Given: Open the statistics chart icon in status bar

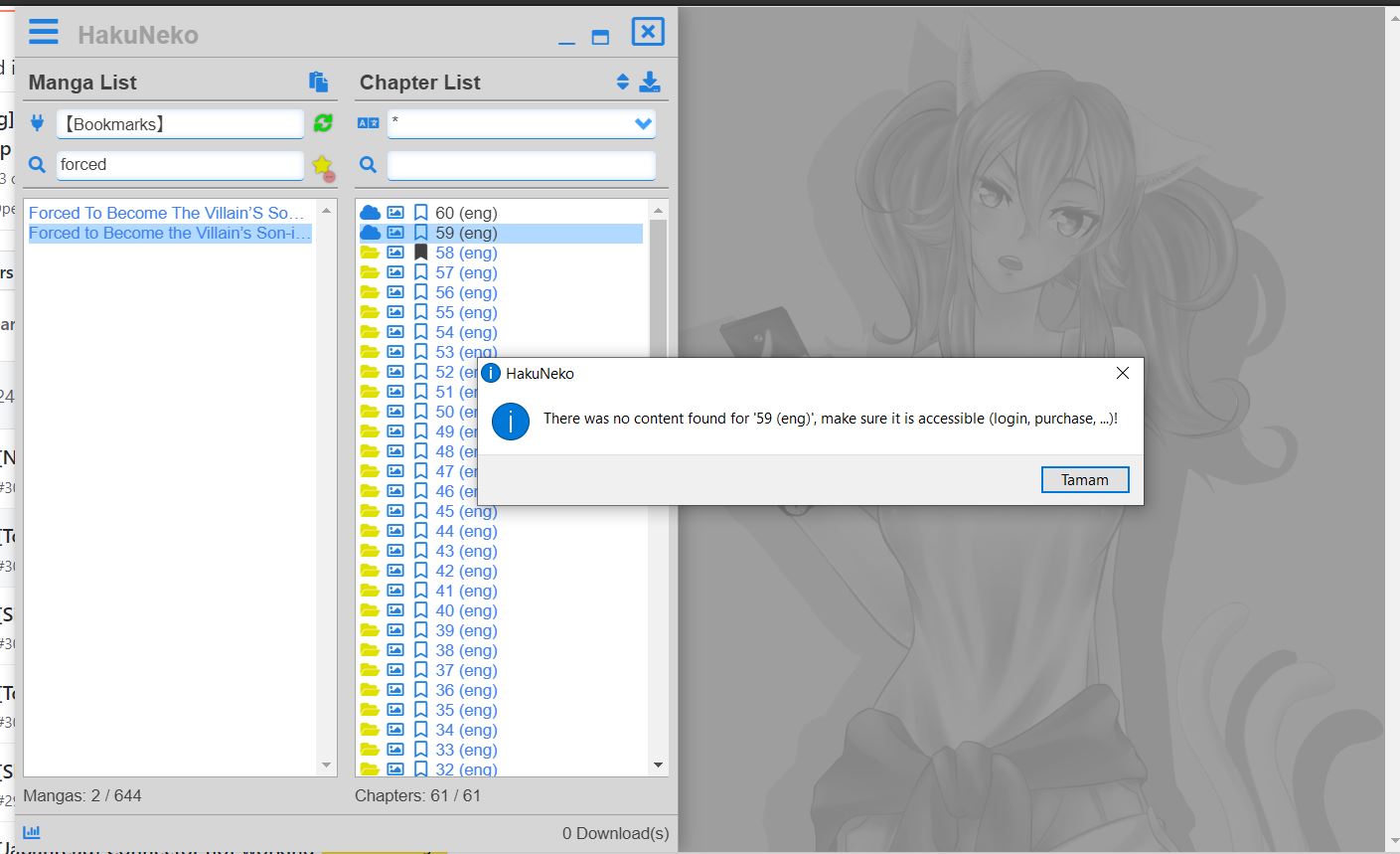Looking at the screenshot, I should 32,832.
